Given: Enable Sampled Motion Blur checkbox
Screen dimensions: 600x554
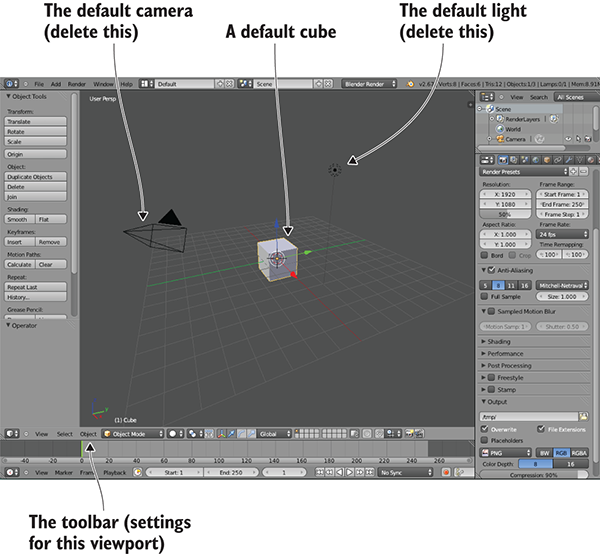Looking at the screenshot, I should [x=492, y=311].
